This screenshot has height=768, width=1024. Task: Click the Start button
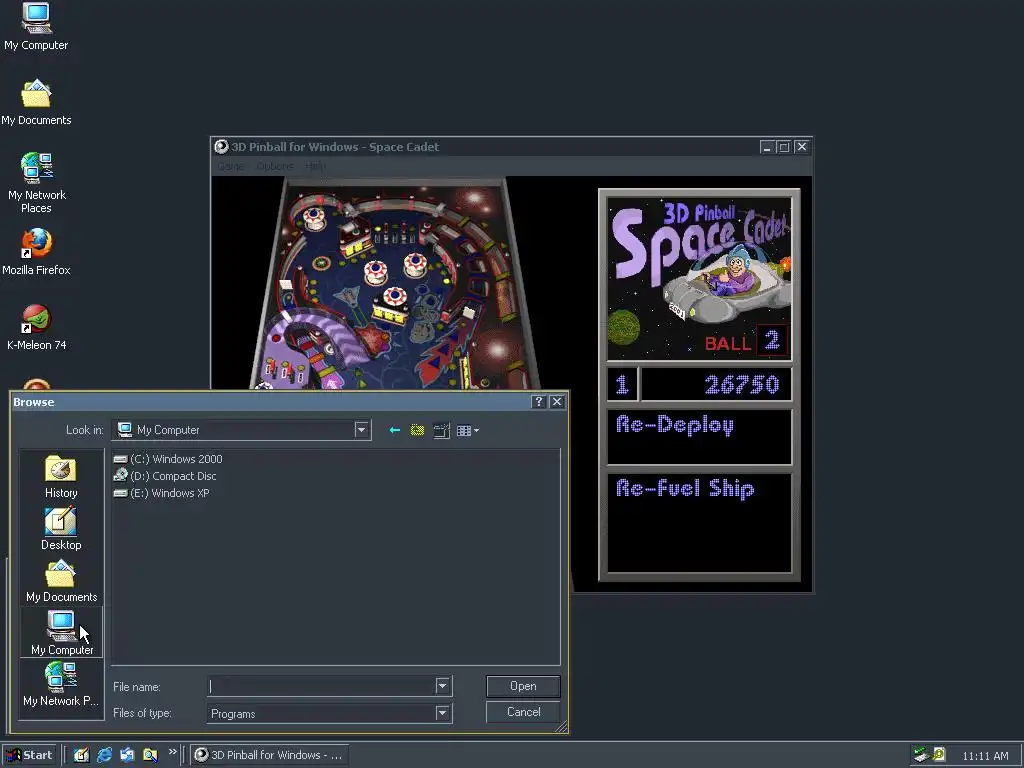29,755
